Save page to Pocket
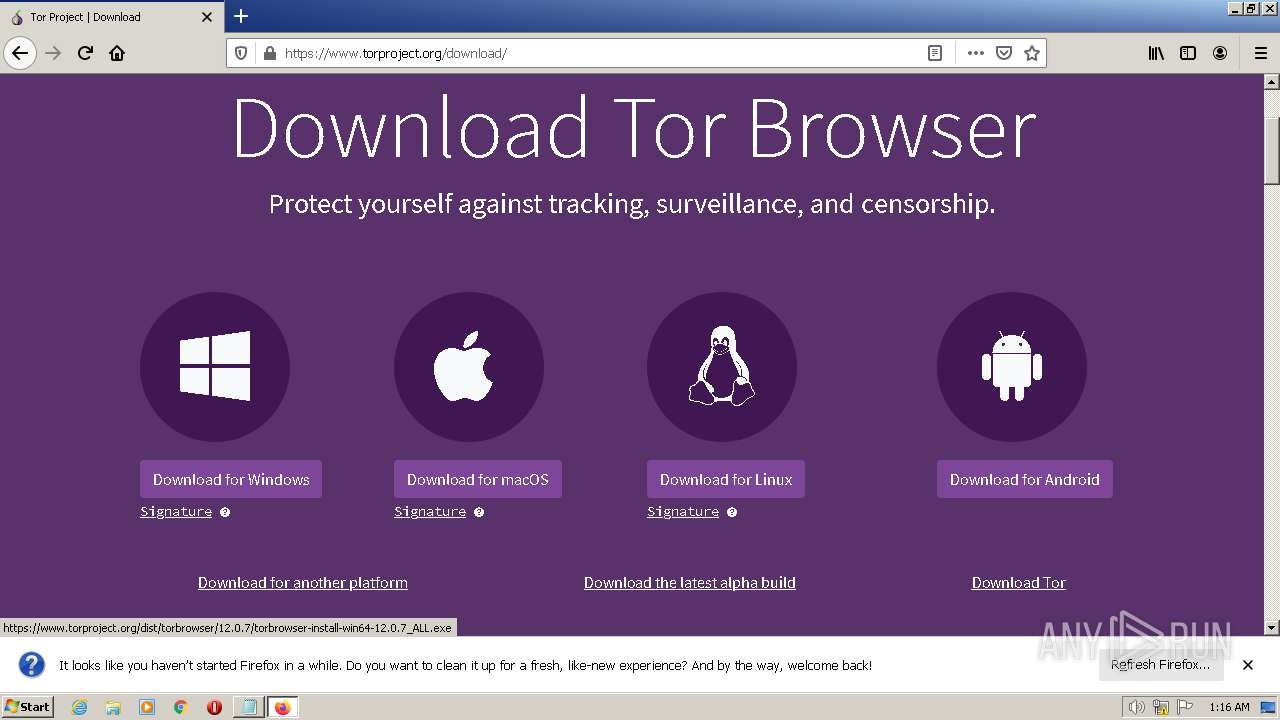Screen dimensions: 1280x720 tap(1004, 53)
